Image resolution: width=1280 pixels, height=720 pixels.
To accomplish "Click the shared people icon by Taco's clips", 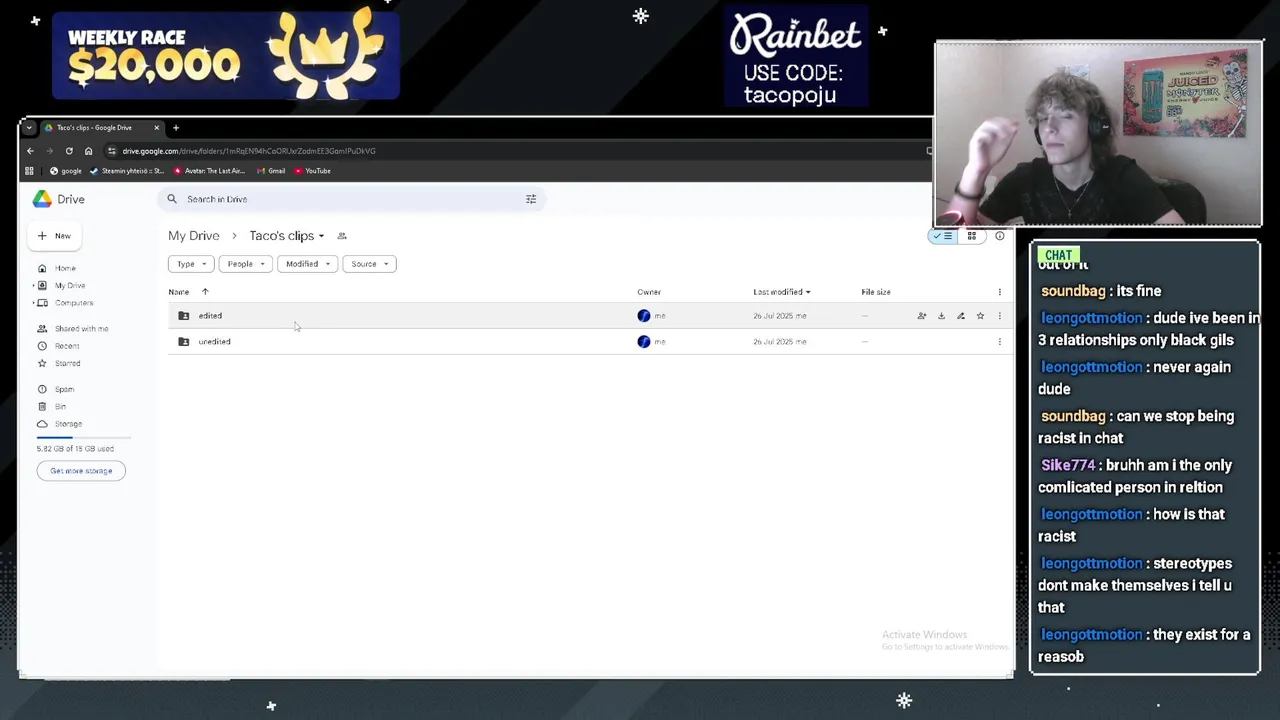I will pyautogui.click(x=342, y=236).
